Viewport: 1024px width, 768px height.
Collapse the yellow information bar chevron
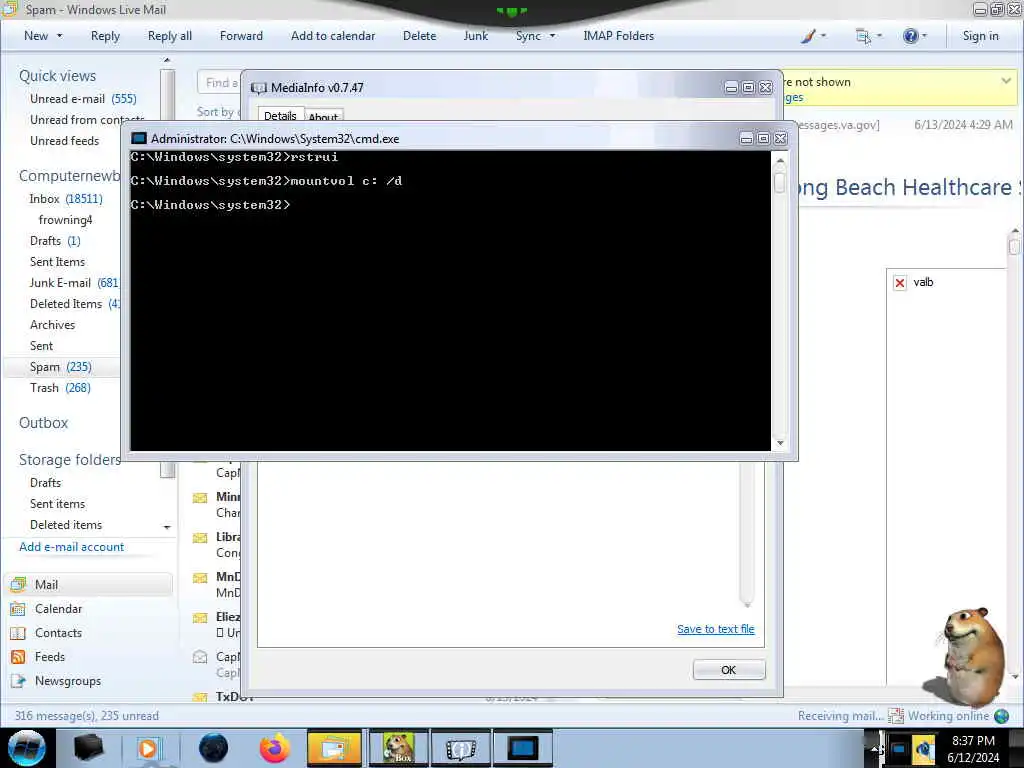pos(1006,81)
